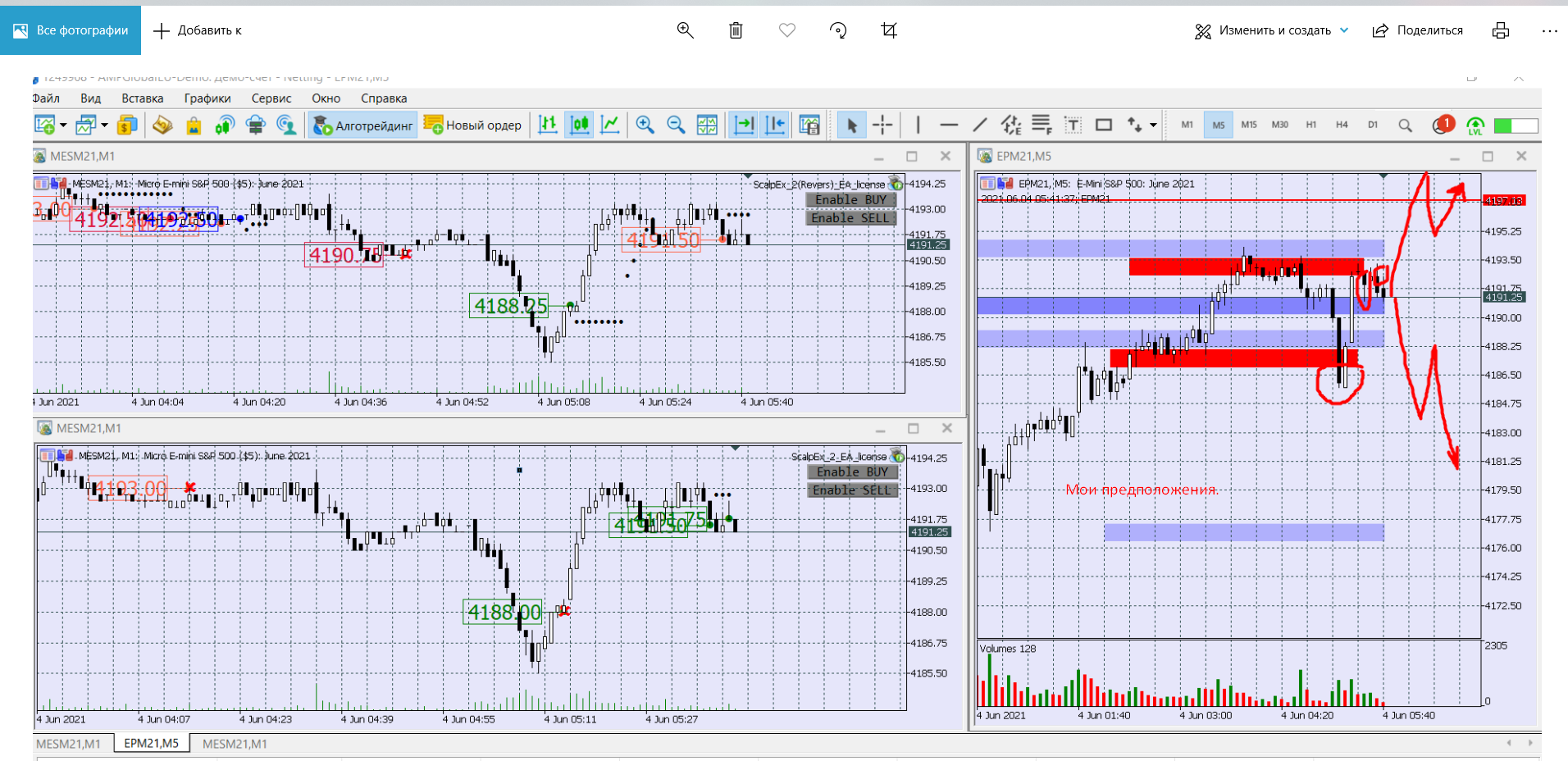Open the VPS cloud server icon

(255, 125)
